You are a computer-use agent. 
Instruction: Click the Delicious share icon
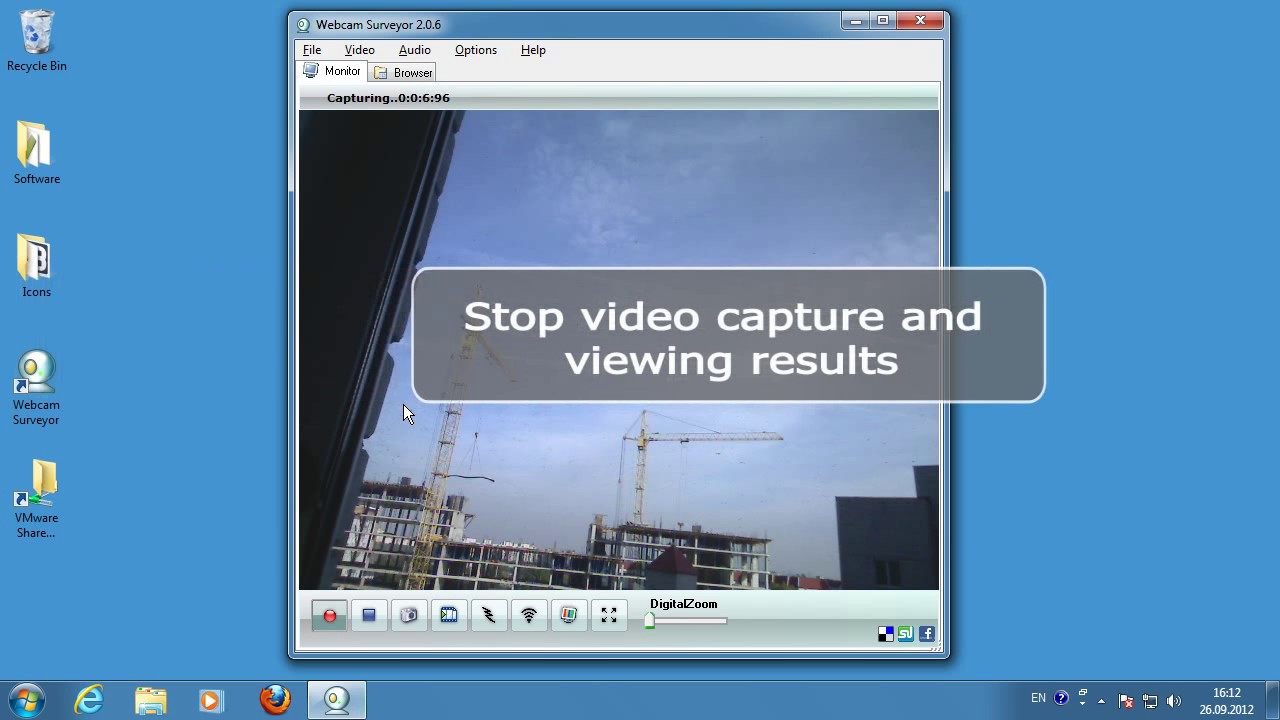click(x=885, y=634)
